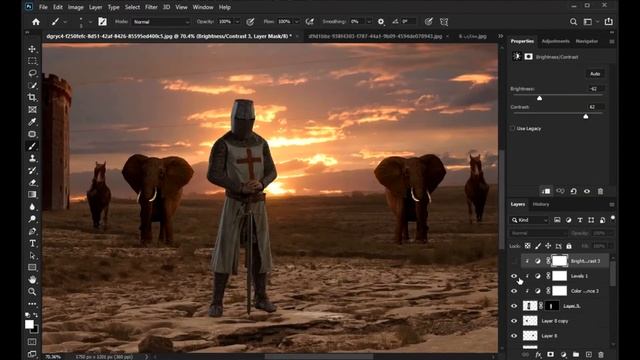Viewport: 640px width, 360px height.
Task: Open the Edit Toolbar three-dots menu
Action: tap(32, 304)
